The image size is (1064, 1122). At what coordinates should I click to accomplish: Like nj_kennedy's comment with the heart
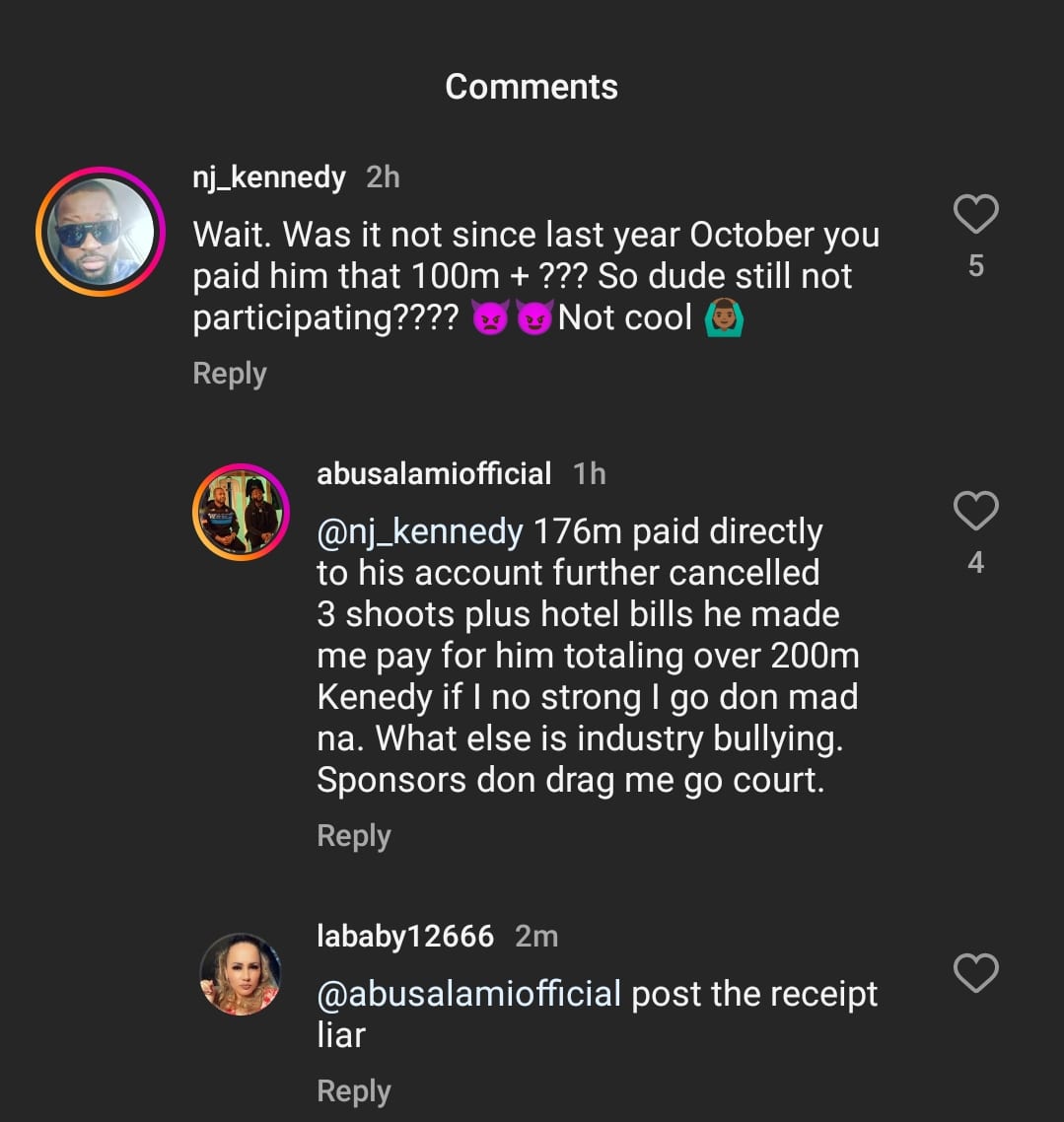[975, 214]
